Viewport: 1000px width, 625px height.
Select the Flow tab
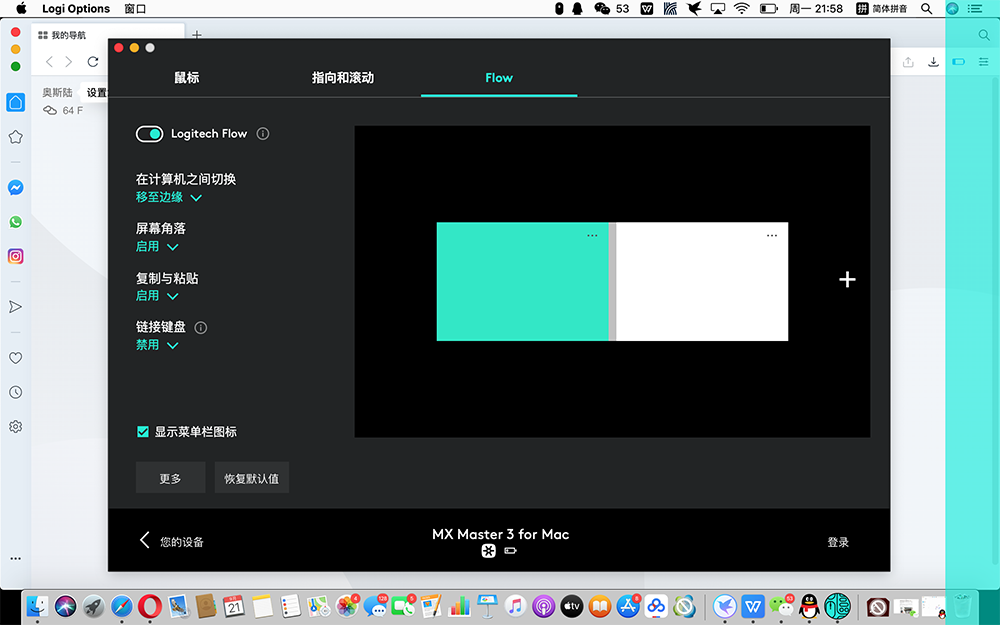(499, 78)
